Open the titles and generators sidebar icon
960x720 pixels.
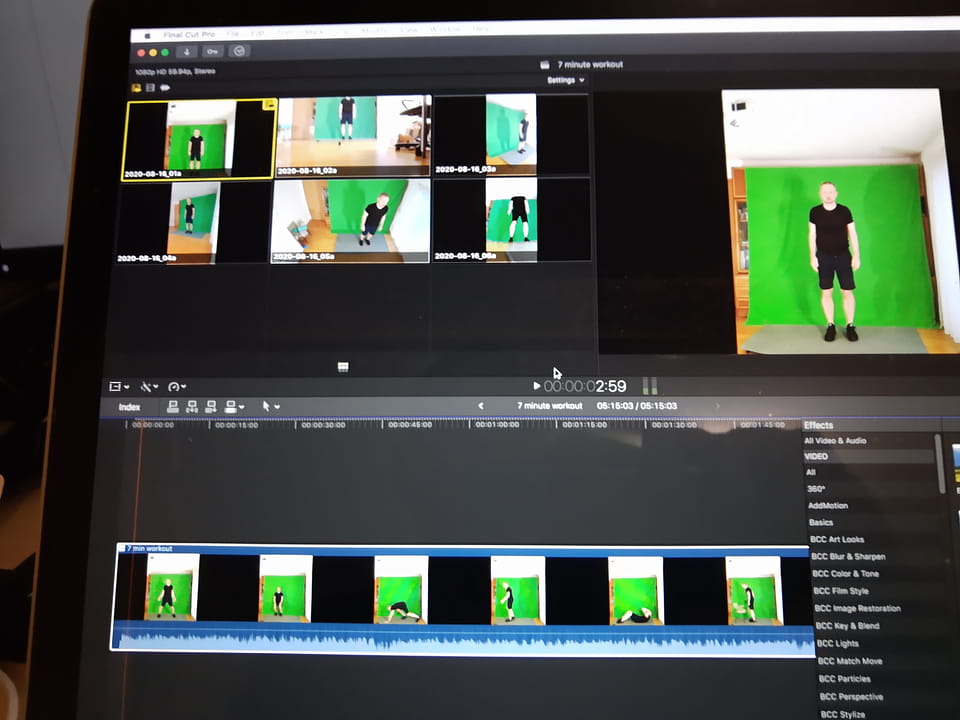[x=165, y=88]
